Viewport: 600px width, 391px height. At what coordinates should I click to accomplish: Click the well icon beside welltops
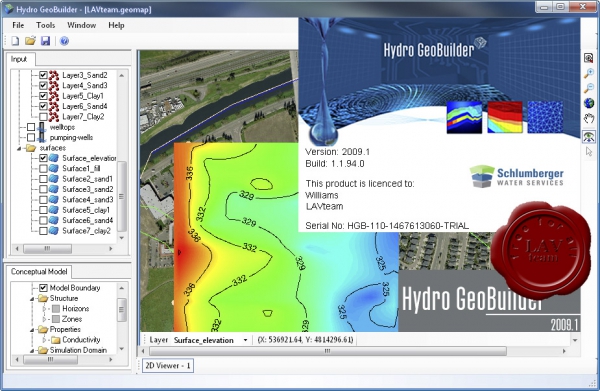(x=42, y=127)
